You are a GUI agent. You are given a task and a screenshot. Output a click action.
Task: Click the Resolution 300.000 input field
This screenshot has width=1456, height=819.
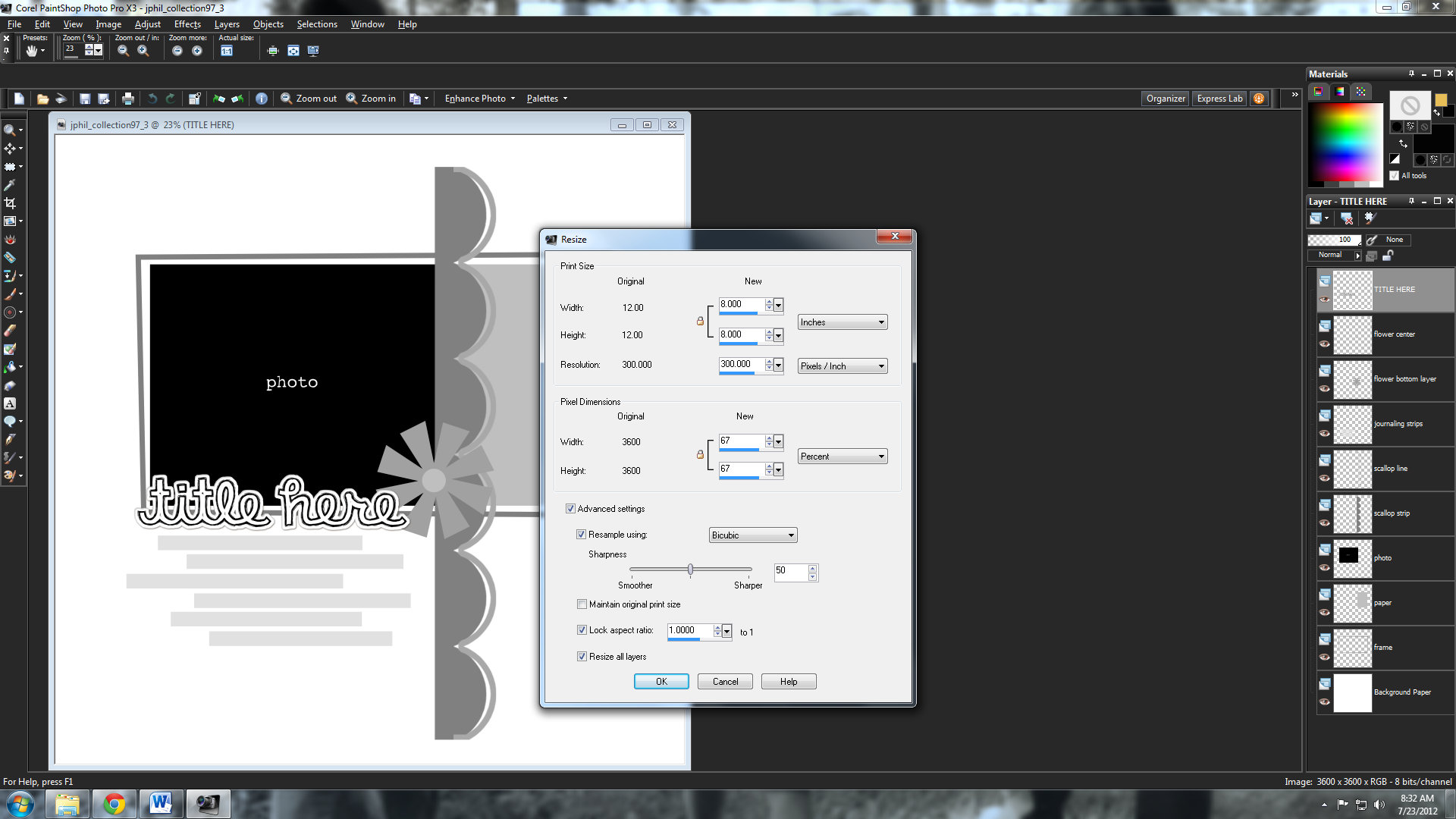[741, 364]
